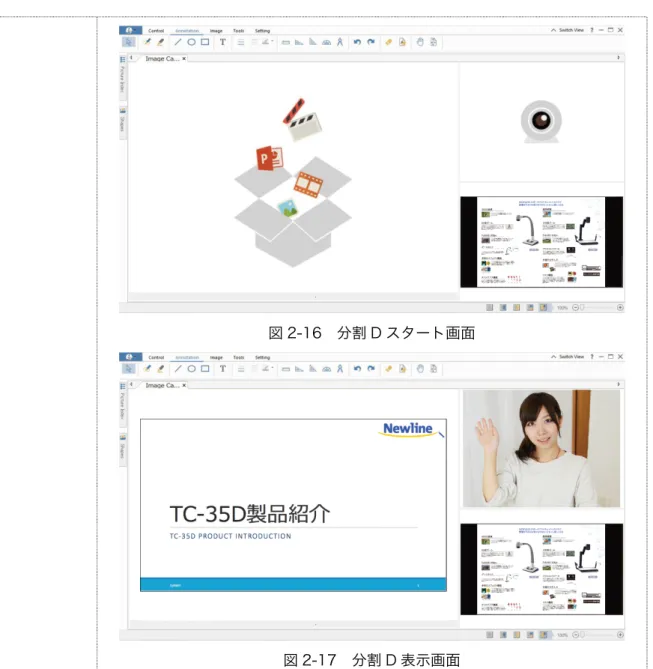Select the pointer tool in the スタート画面 window
The image size is (653, 669).
pos(128,42)
